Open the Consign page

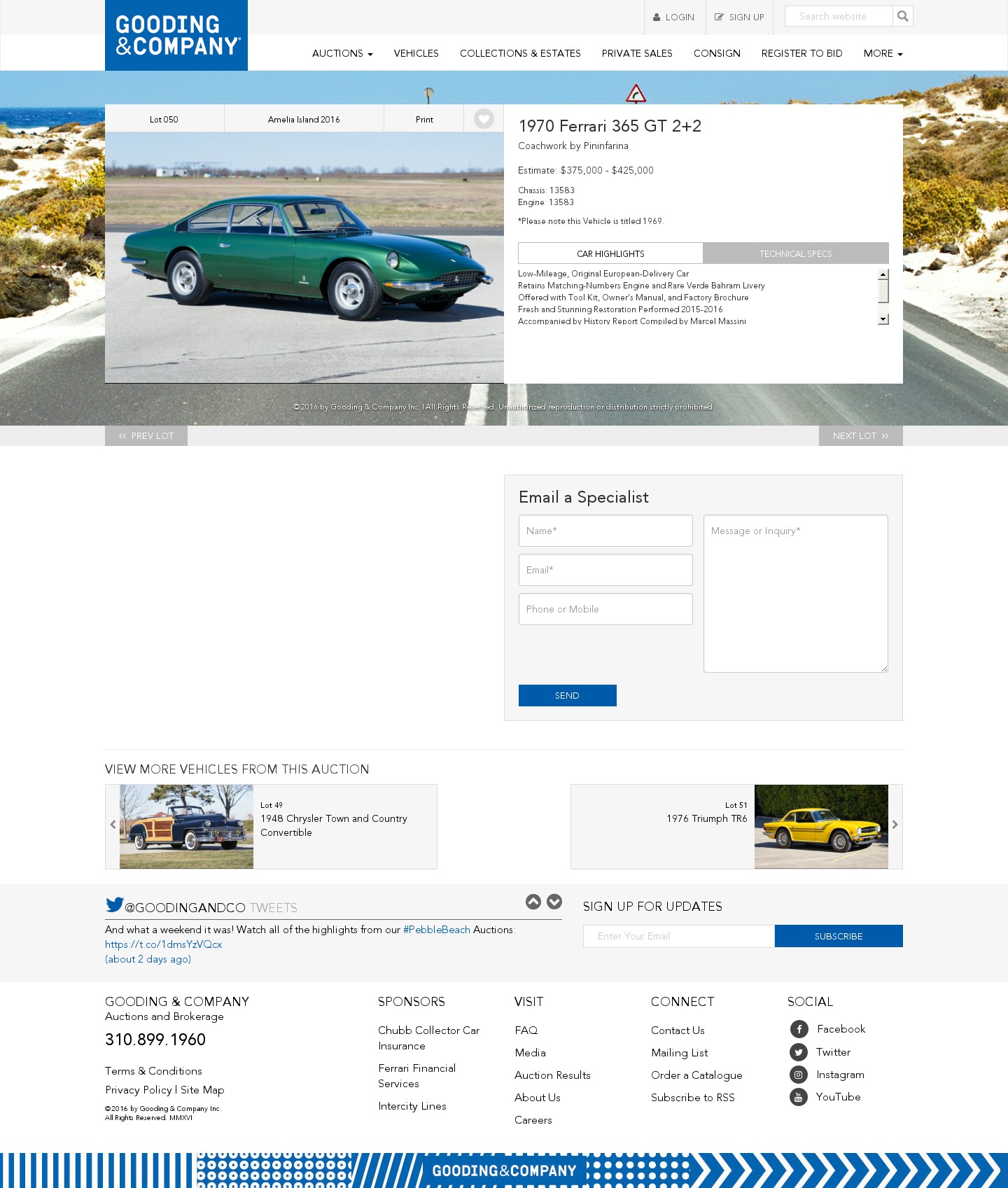point(717,53)
